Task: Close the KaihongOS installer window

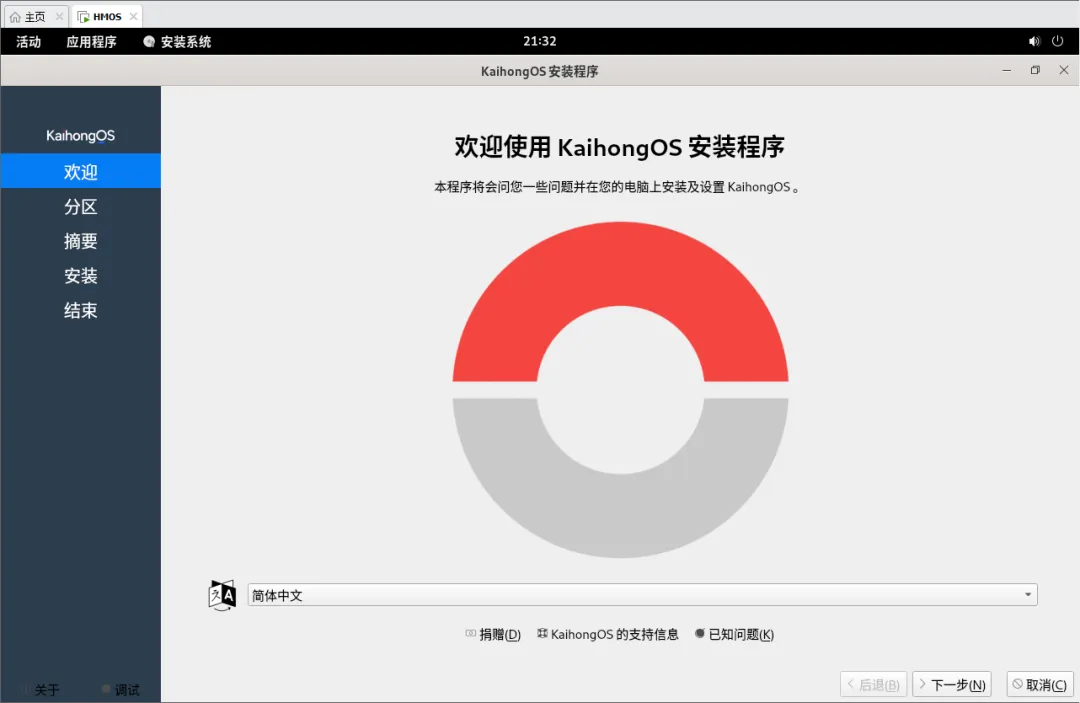Action: click(1063, 70)
